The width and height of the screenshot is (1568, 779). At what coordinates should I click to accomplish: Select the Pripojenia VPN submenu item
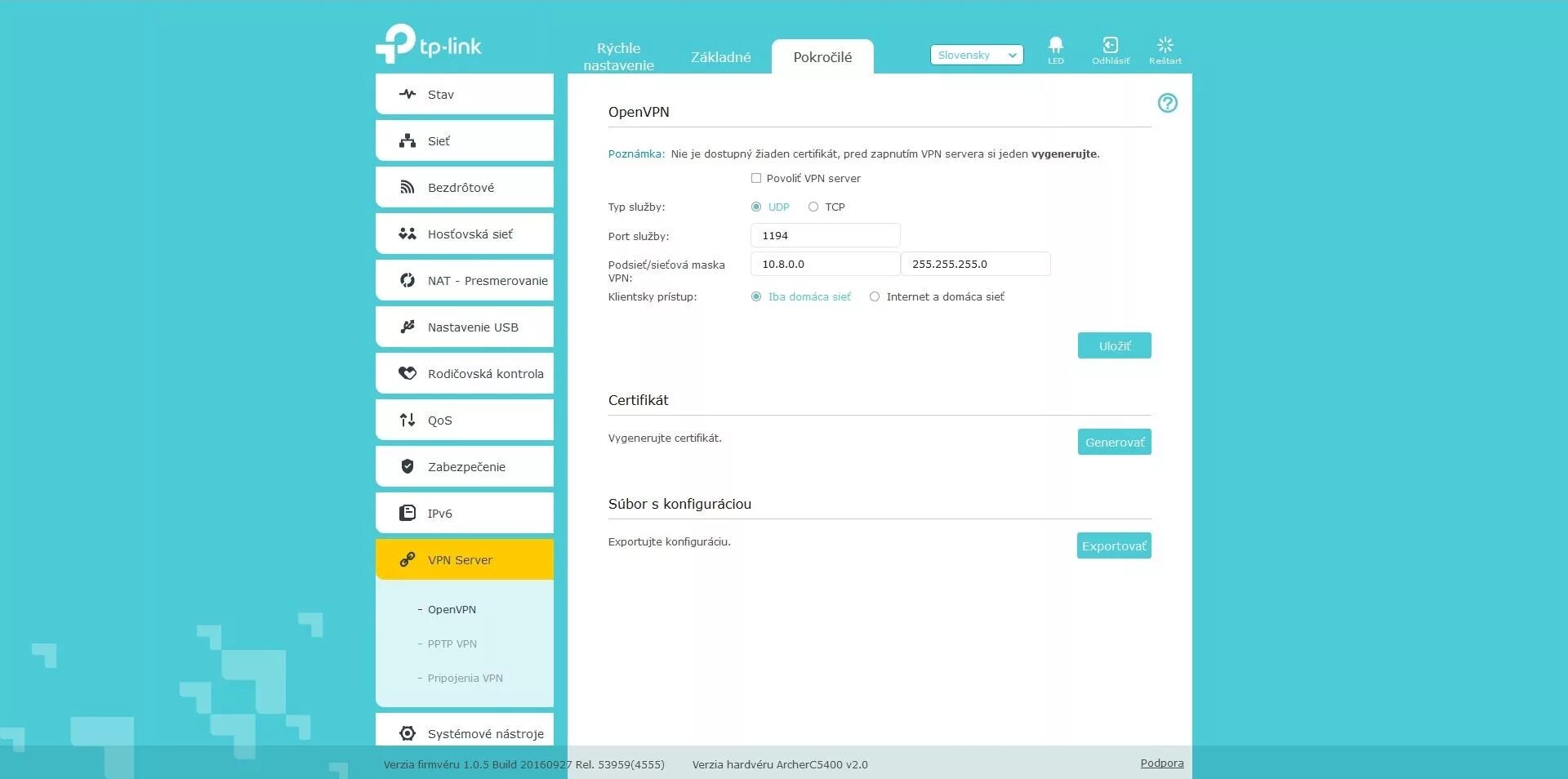pyautogui.click(x=465, y=678)
